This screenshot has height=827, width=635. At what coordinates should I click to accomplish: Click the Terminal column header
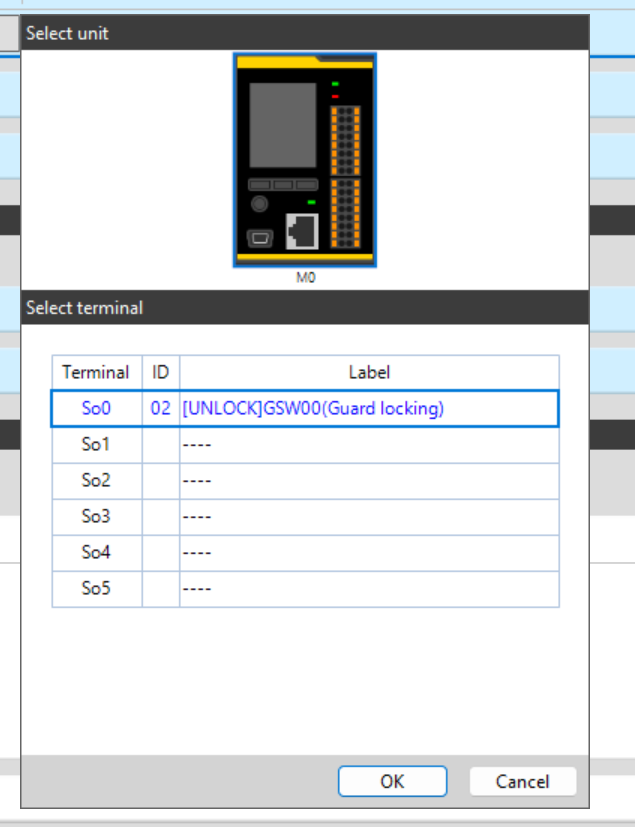click(x=97, y=372)
